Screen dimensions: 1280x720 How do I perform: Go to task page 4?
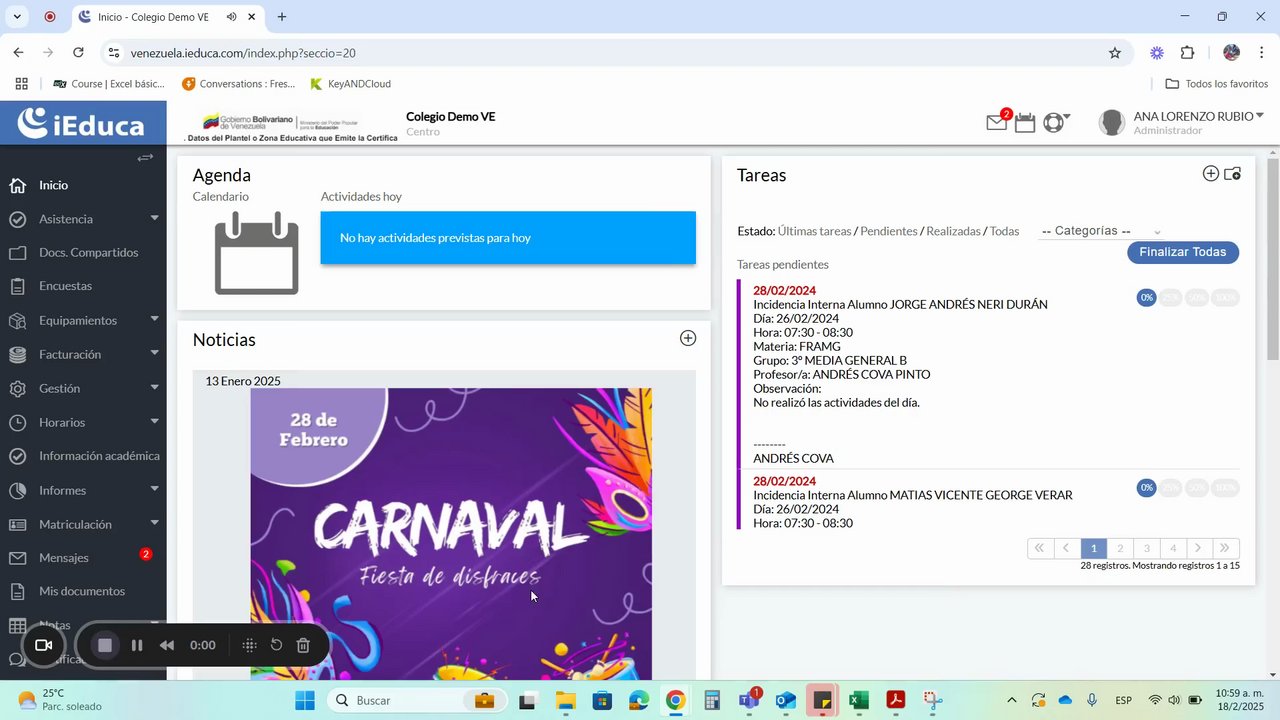coord(1173,548)
